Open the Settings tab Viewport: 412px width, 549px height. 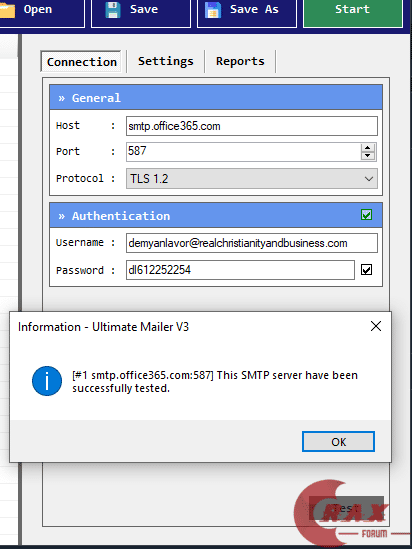pos(166,61)
